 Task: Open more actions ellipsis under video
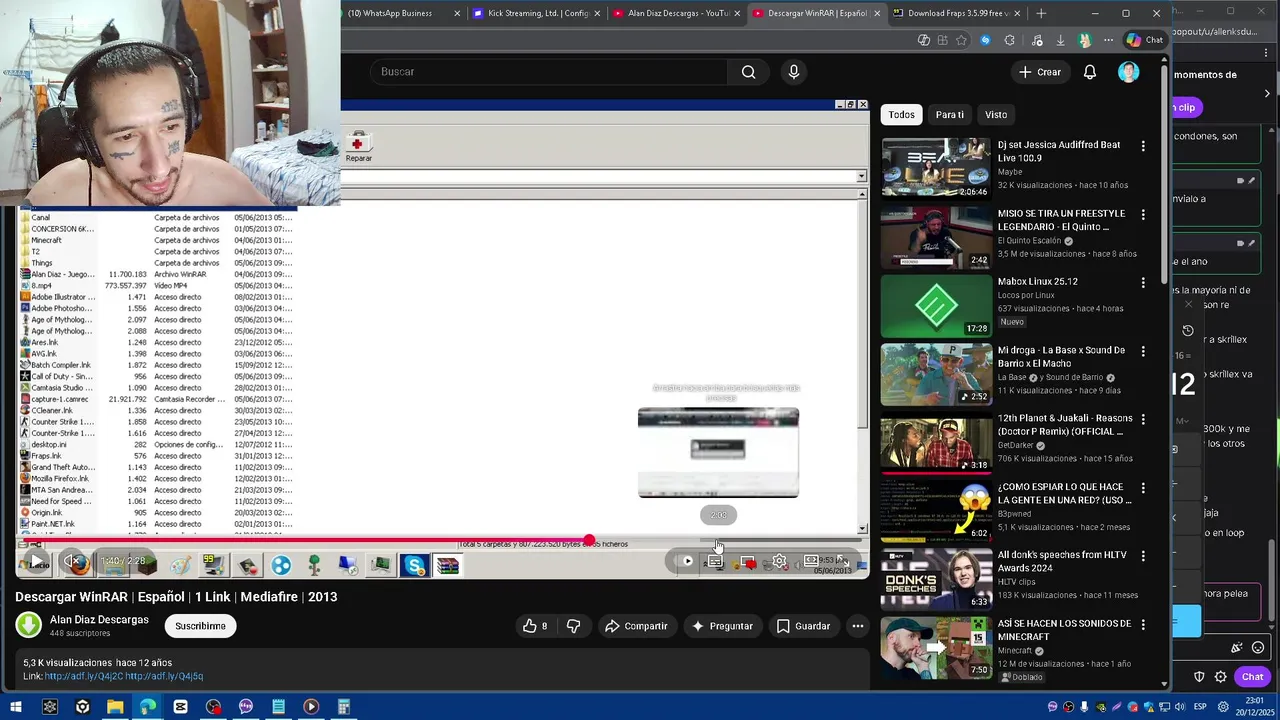(858, 626)
